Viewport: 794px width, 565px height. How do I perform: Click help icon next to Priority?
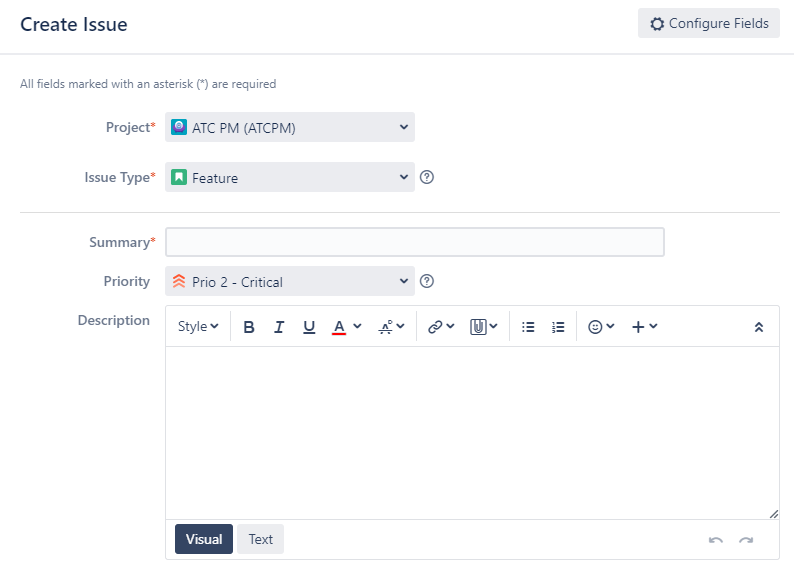[x=427, y=281]
